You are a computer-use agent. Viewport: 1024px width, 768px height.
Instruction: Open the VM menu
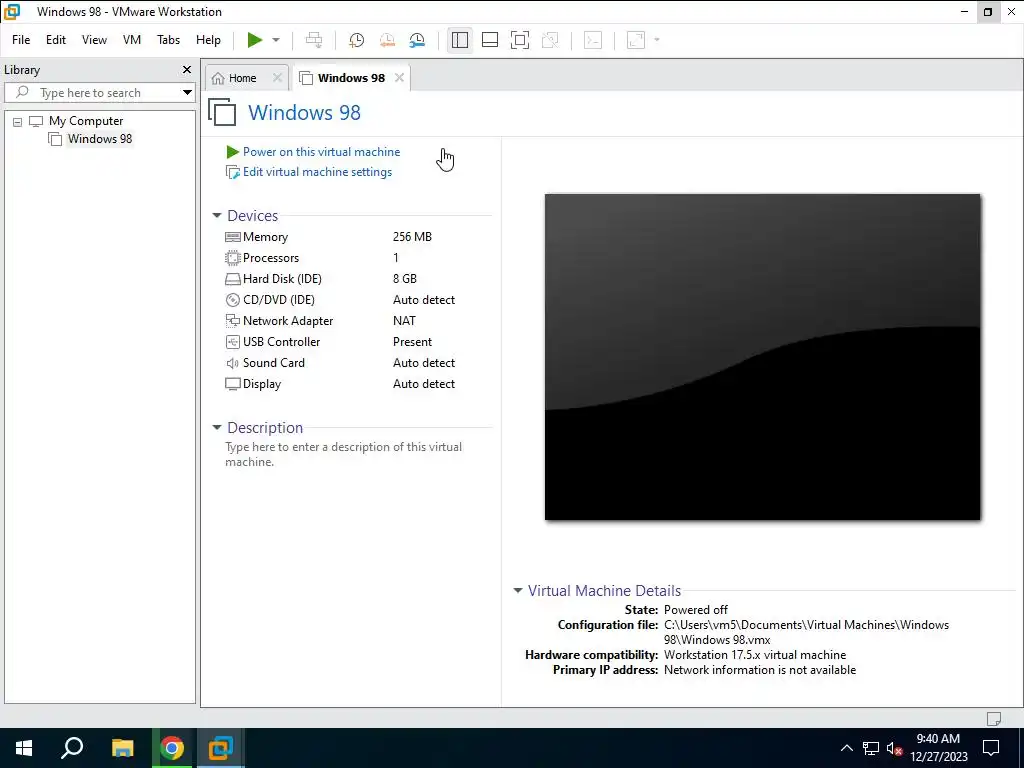(132, 40)
